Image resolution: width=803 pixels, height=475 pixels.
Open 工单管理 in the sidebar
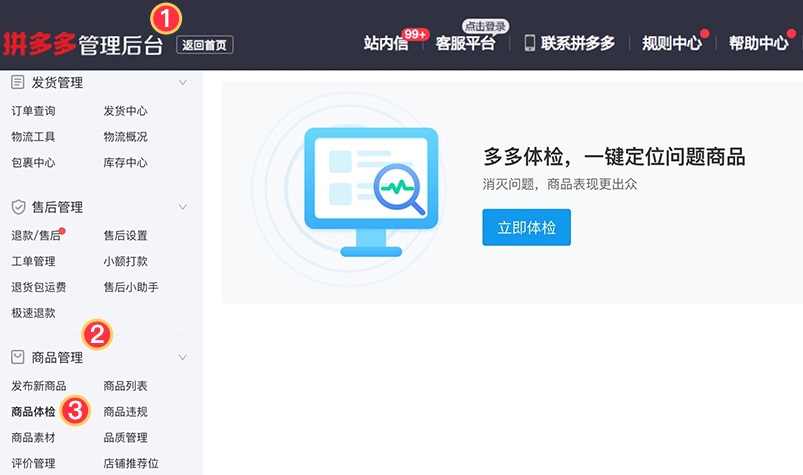coord(33,262)
